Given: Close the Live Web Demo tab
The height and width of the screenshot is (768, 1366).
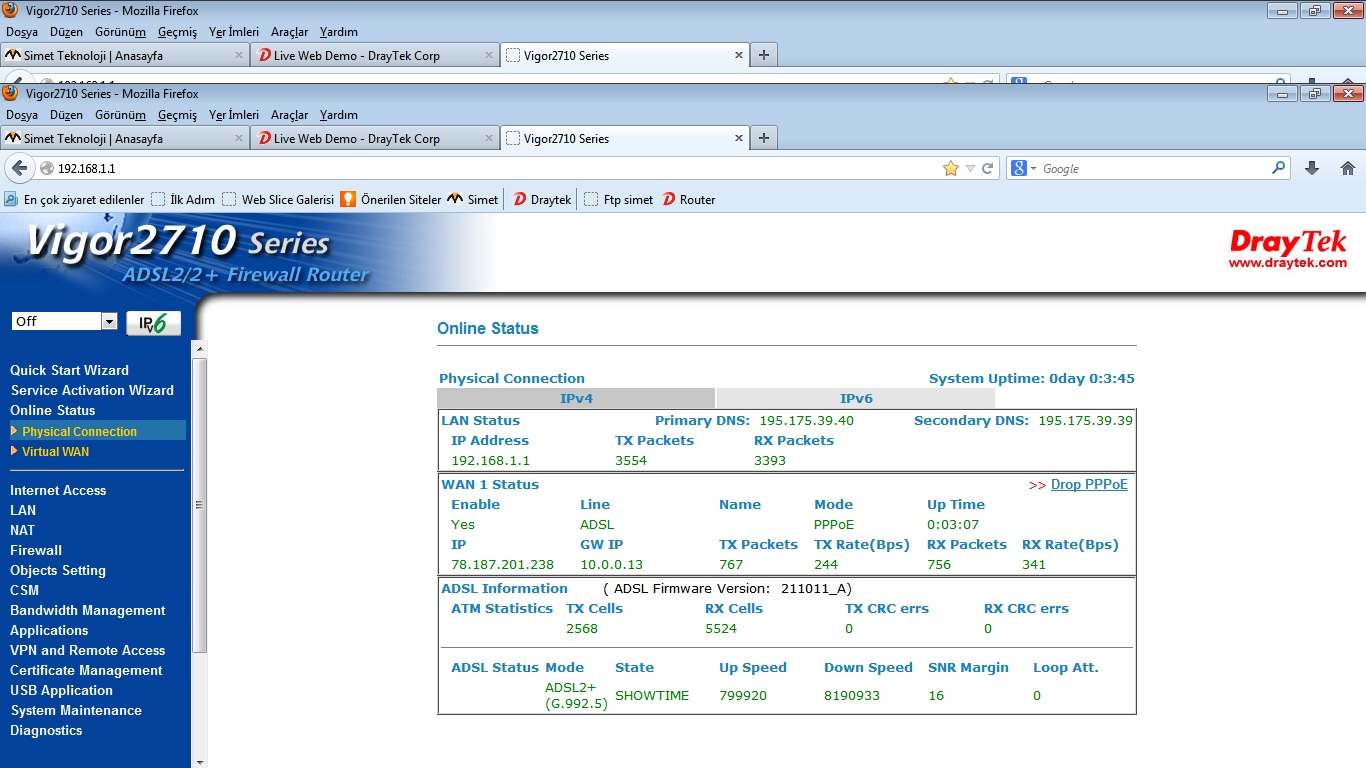Looking at the screenshot, I should click(x=489, y=138).
